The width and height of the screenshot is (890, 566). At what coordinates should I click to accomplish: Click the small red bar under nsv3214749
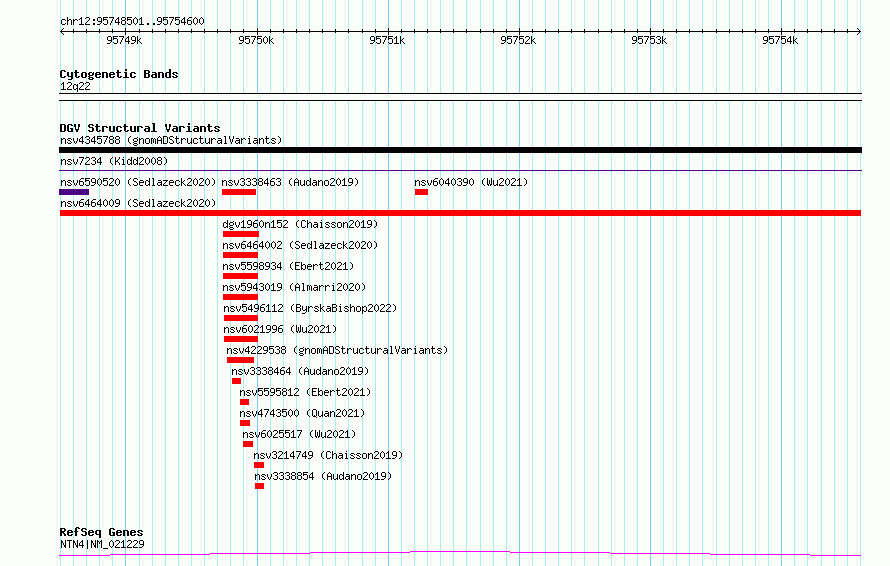click(x=259, y=466)
